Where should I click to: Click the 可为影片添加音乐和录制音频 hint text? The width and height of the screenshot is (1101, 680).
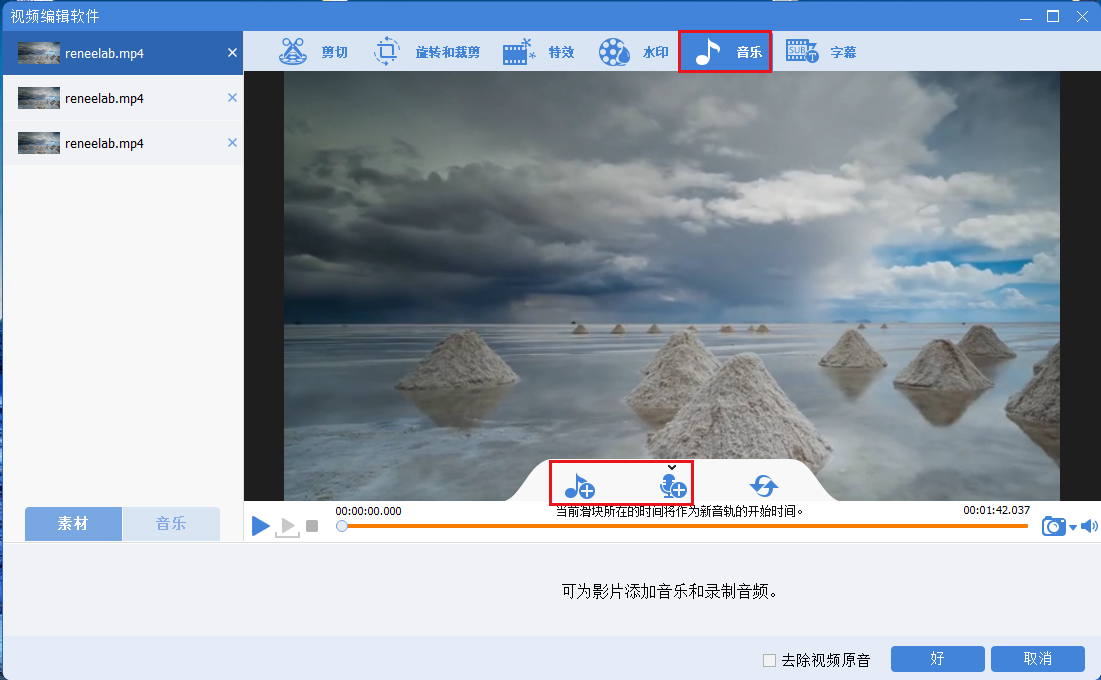pyautogui.click(x=670, y=591)
